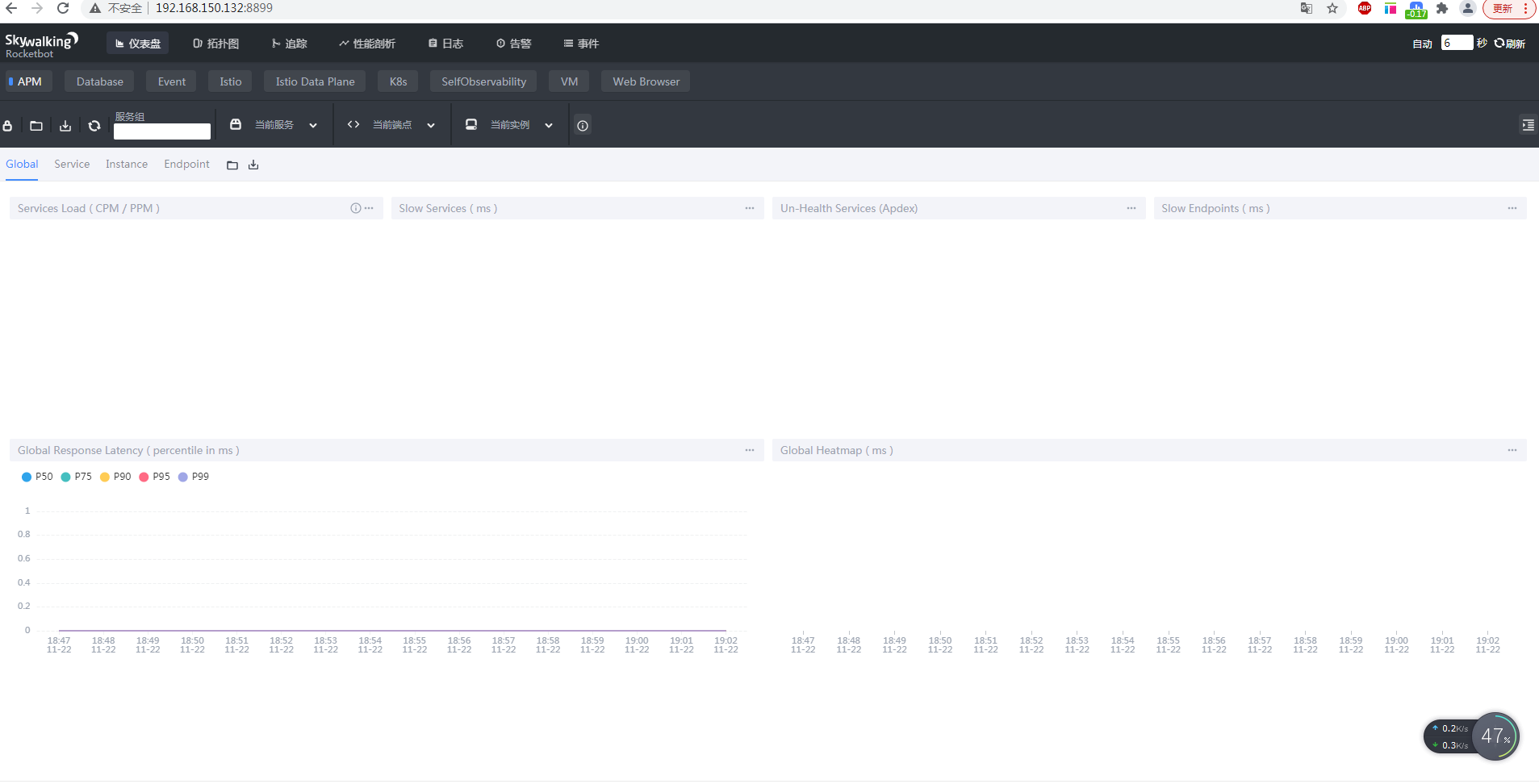Screen dimensions: 1539x784
Task: Click the service lock icon beside 当前服务
Action: click(235, 124)
